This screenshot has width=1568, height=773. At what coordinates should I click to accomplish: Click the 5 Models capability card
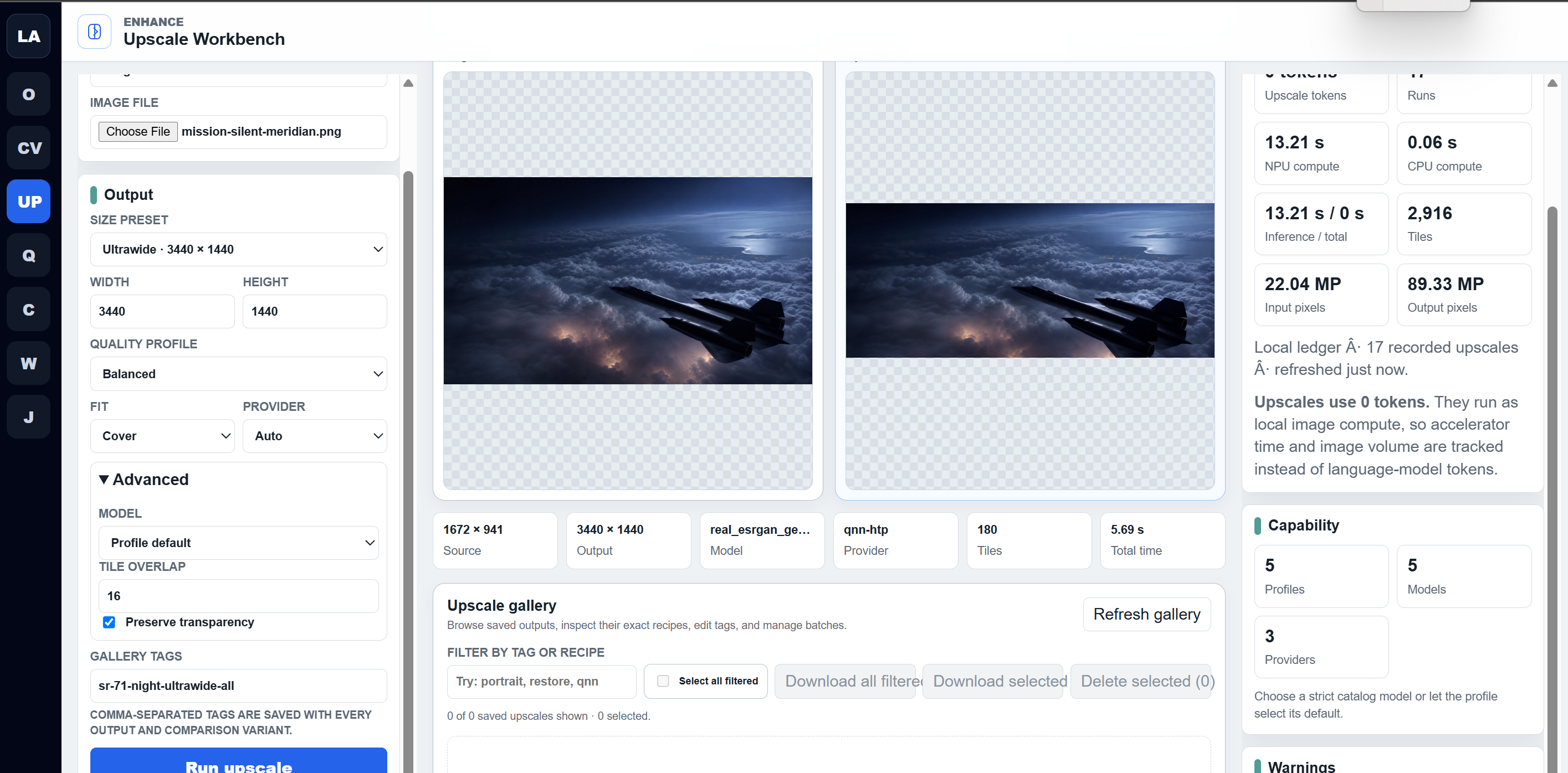click(1464, 576)
